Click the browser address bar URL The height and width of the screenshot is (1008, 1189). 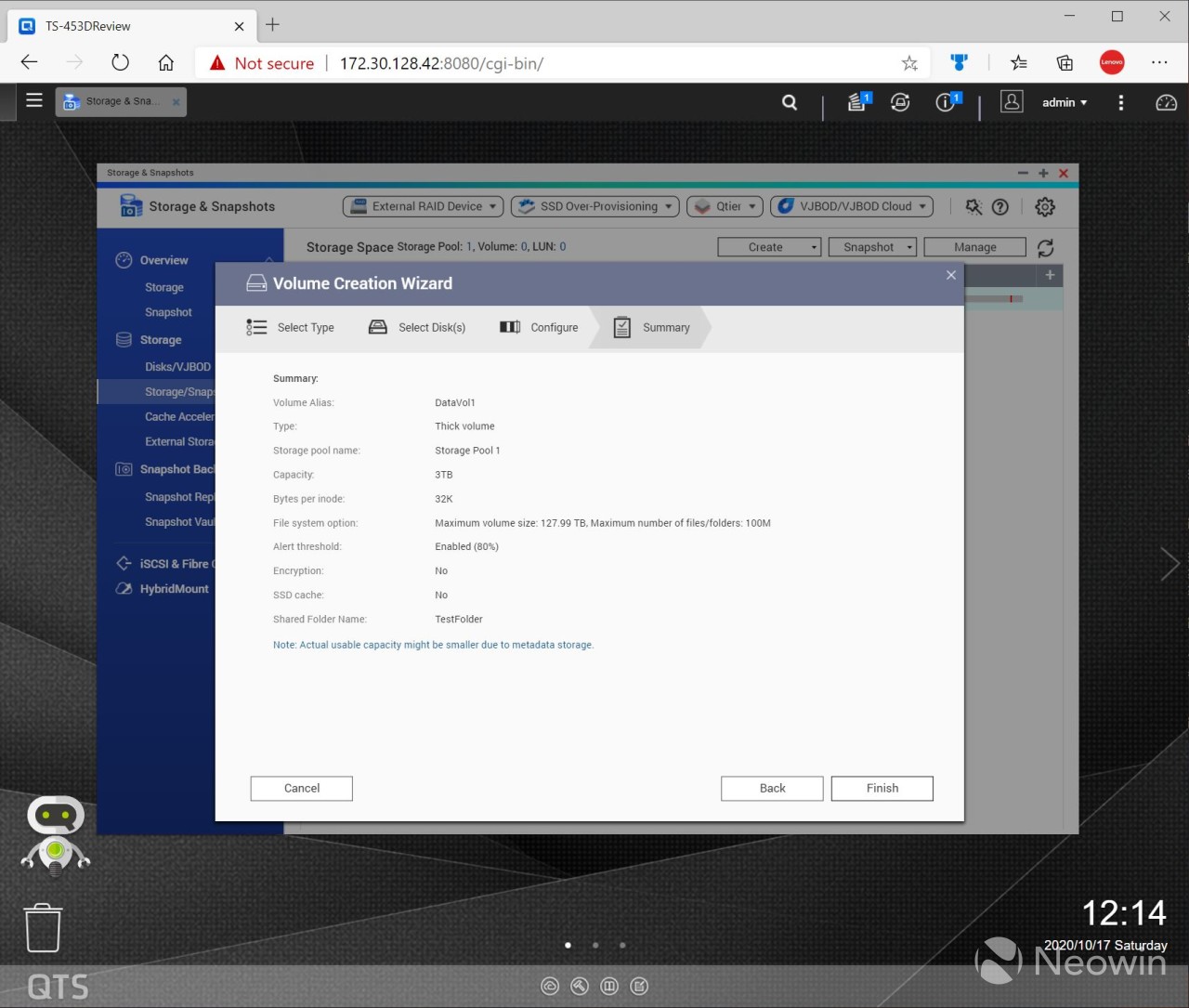tap(441, 63)
